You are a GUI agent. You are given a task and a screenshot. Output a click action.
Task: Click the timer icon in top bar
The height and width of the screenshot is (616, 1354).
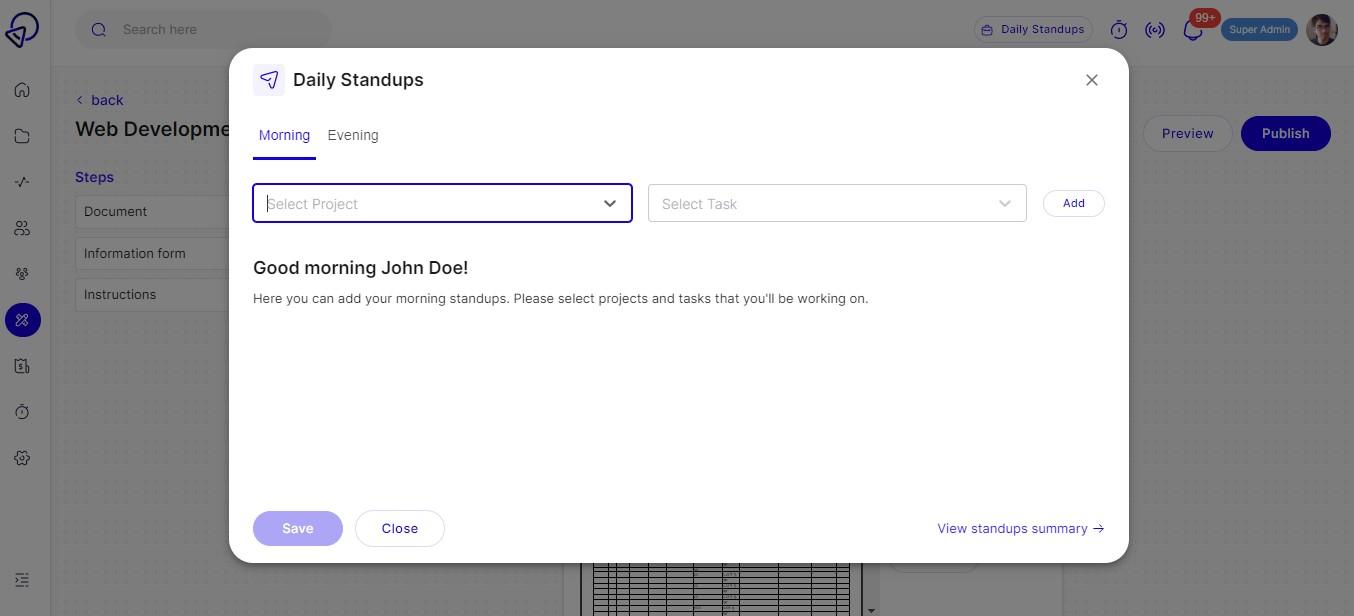[1117, 29]
